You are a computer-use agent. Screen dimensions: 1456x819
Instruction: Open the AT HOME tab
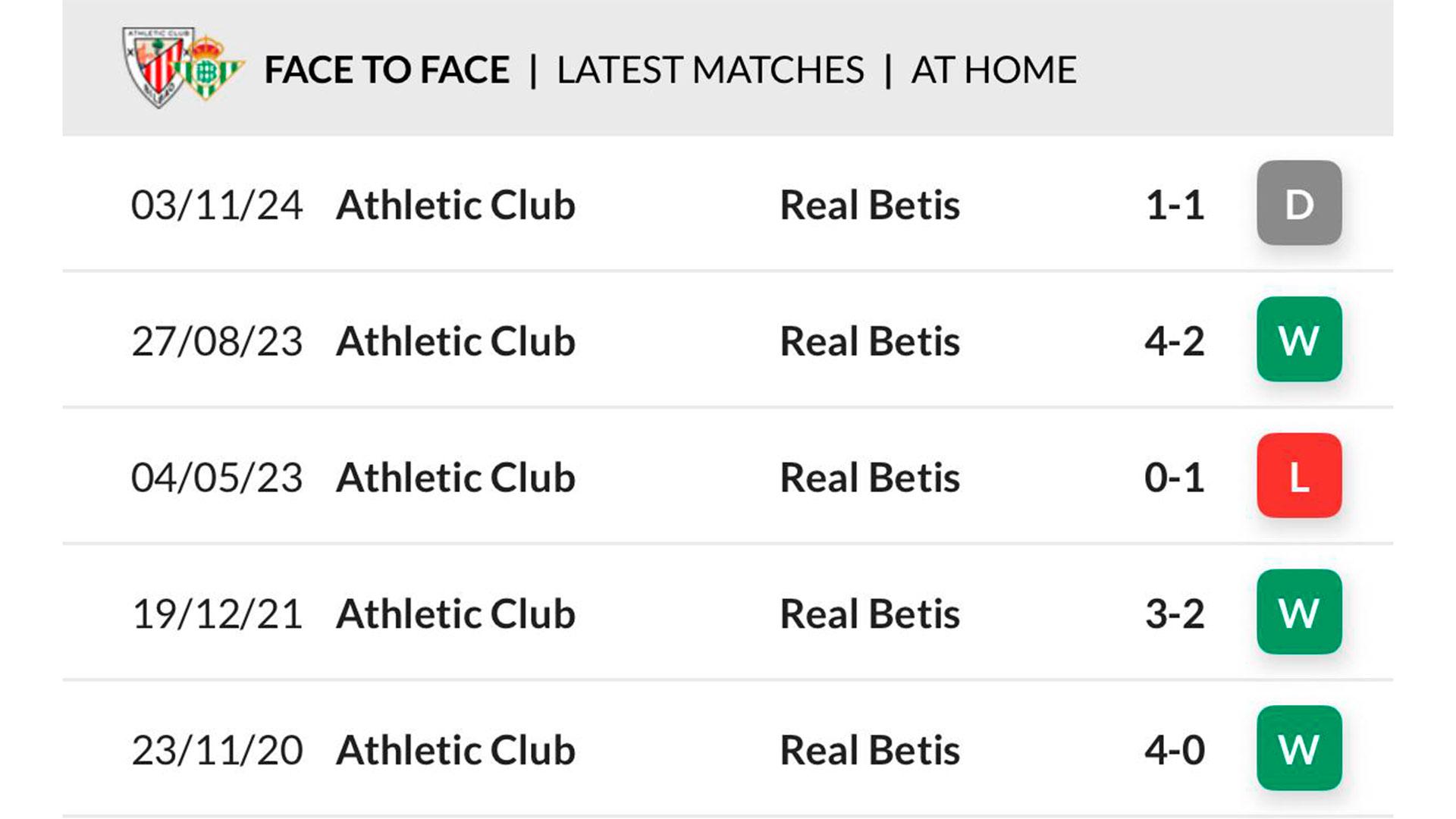[x=993, y=71]
